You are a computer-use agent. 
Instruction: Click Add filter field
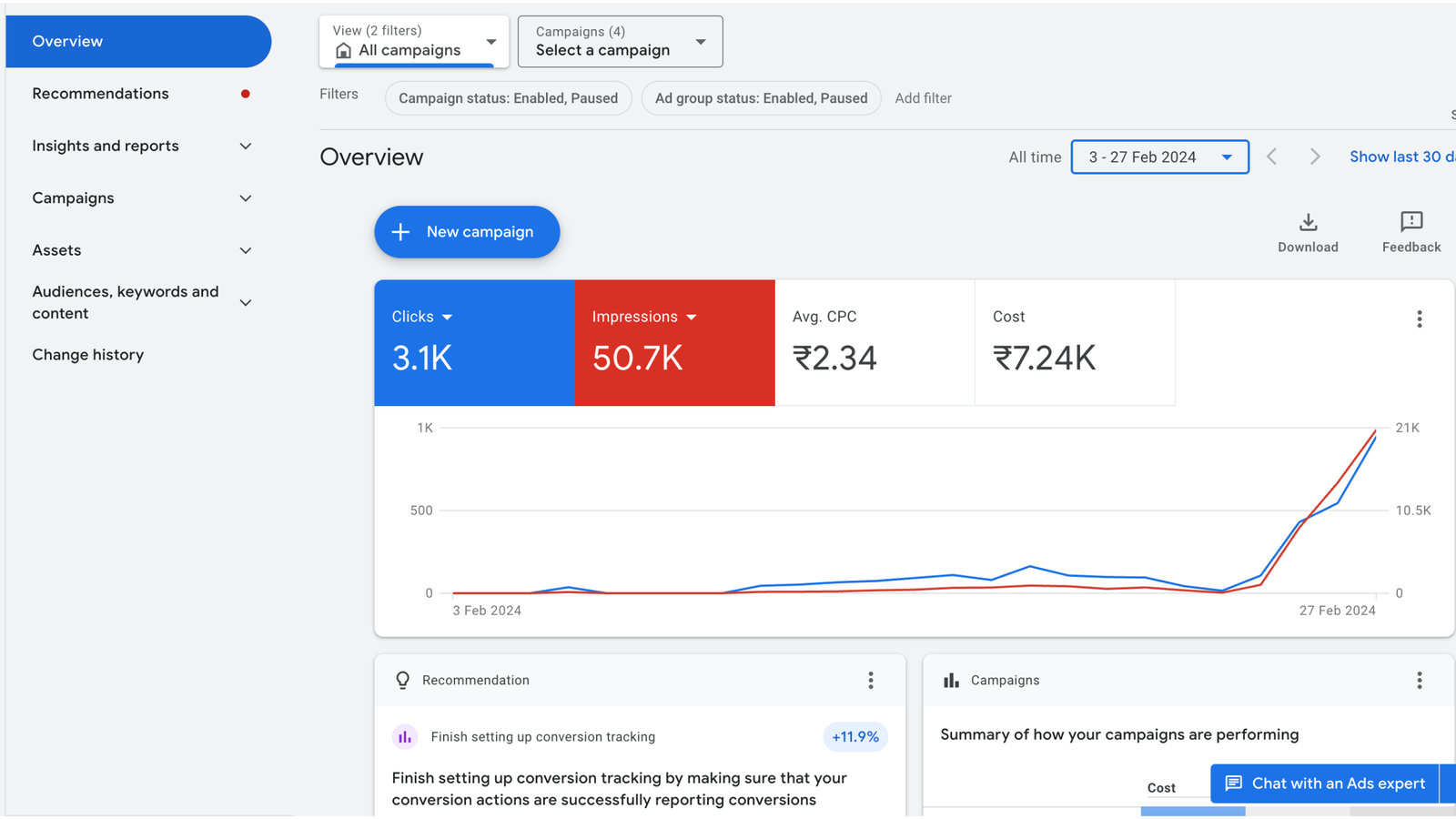[x=923, y=98]
